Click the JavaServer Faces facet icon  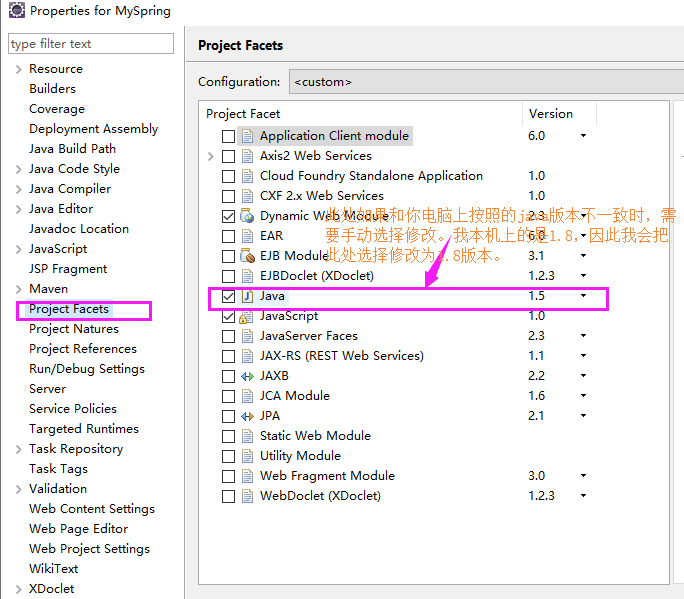click(x=247, y=336)
